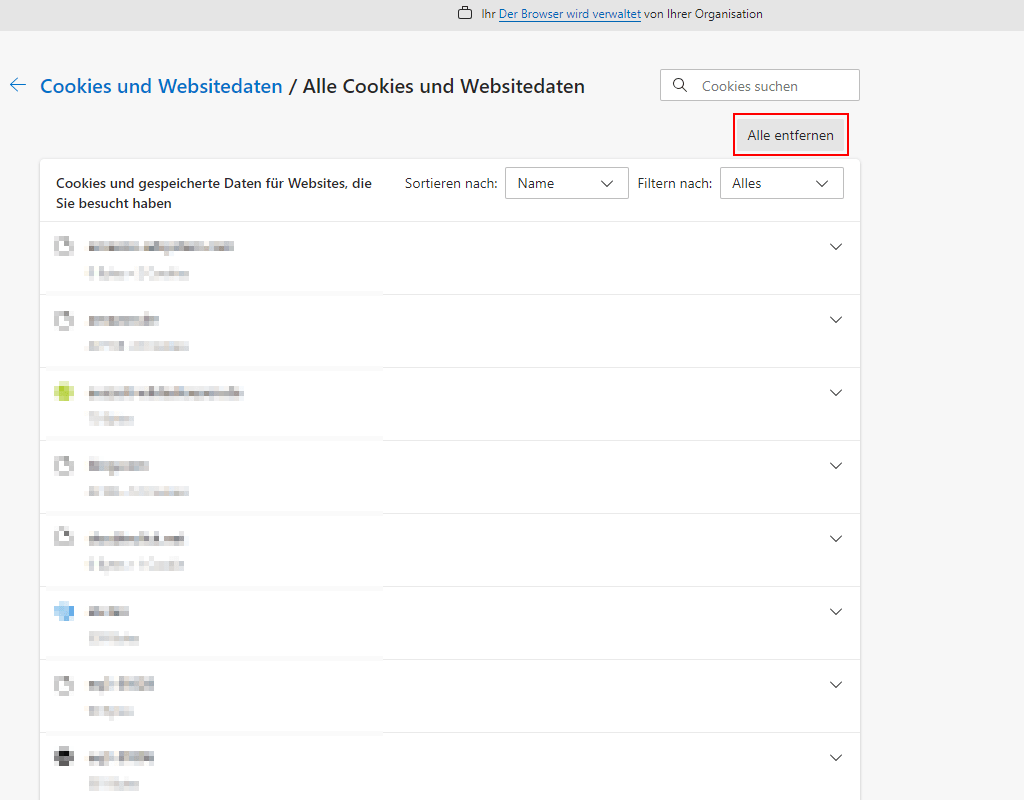Click the dark favicon of the last entry
The width and height of the screenshot is (1024, 800).
coord(64,757)
